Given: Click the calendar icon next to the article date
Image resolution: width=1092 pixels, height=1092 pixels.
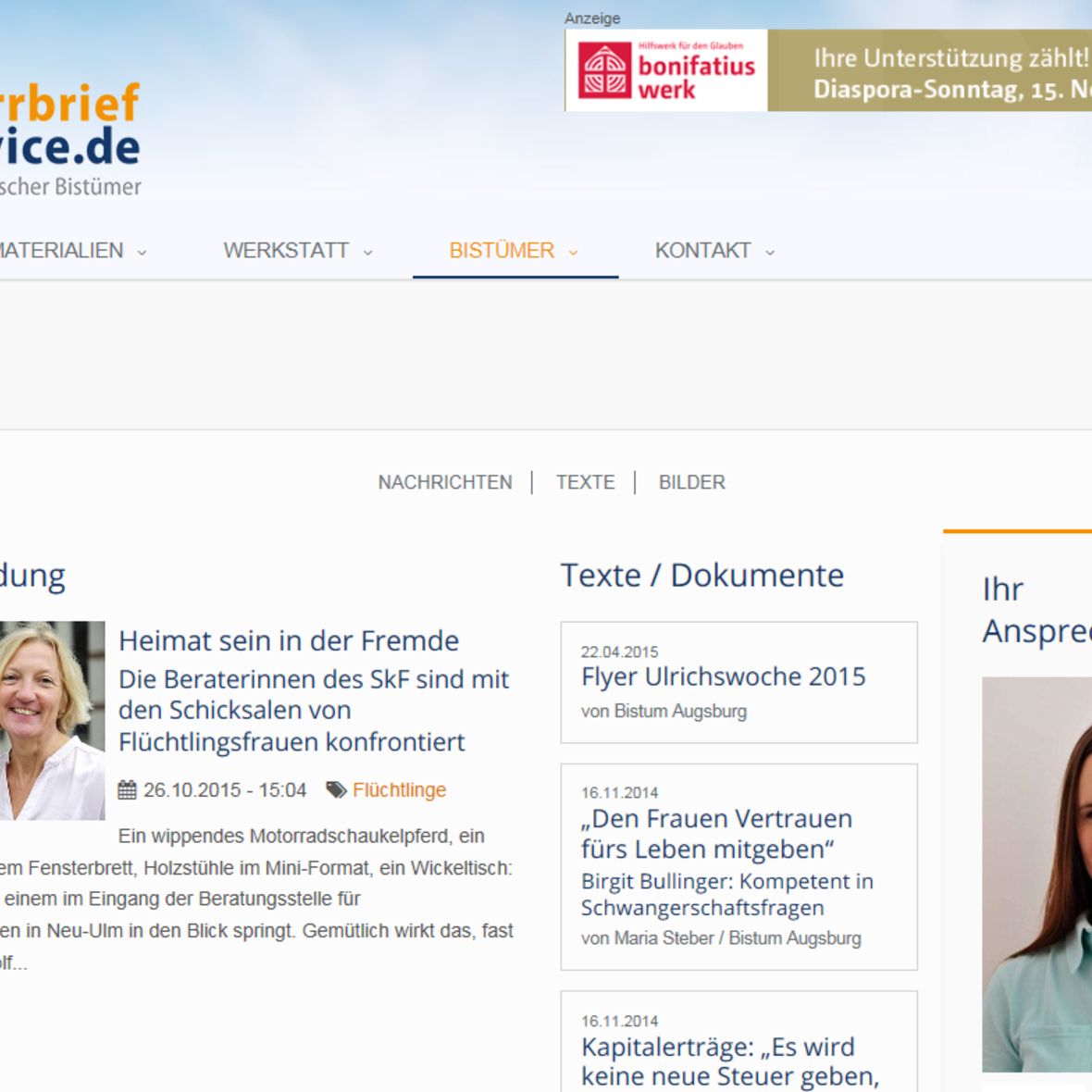Looking at the screenshot, I should [129, 789].
